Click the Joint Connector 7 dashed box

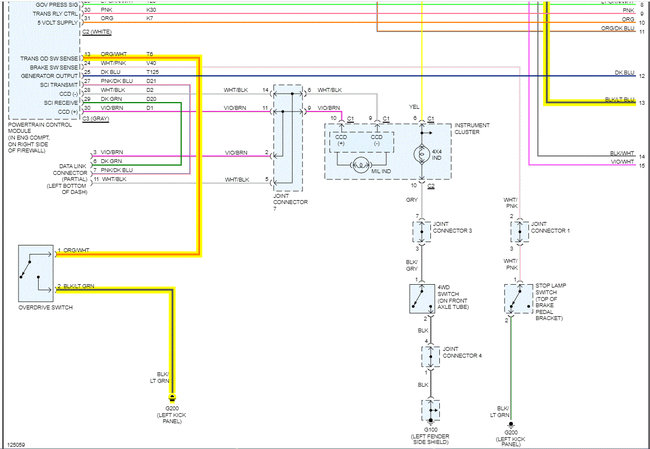tap(288, 138)
